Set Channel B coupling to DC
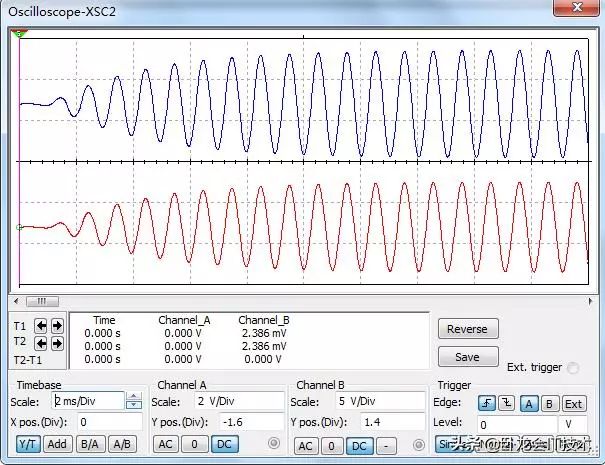The height and width of the screenshot is (465, 605). click(x=359, y=446)
